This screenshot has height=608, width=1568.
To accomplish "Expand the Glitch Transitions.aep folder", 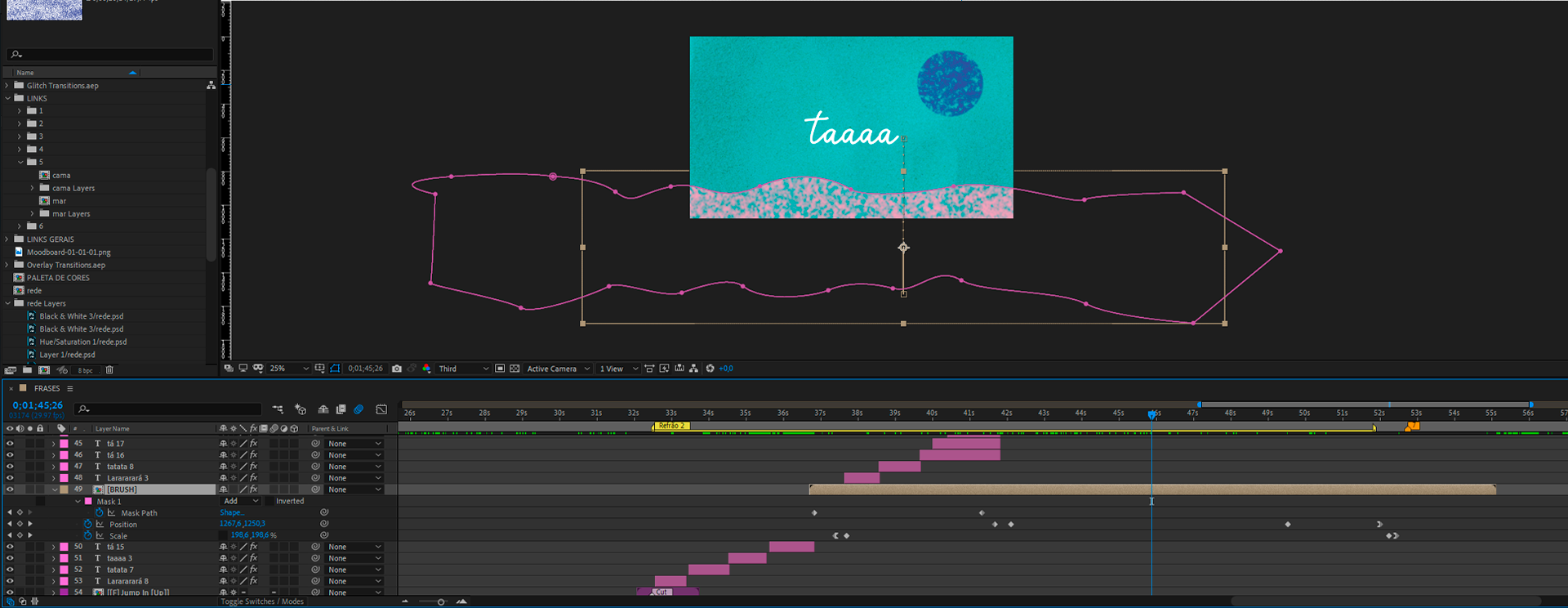I will tap(7, 85).
